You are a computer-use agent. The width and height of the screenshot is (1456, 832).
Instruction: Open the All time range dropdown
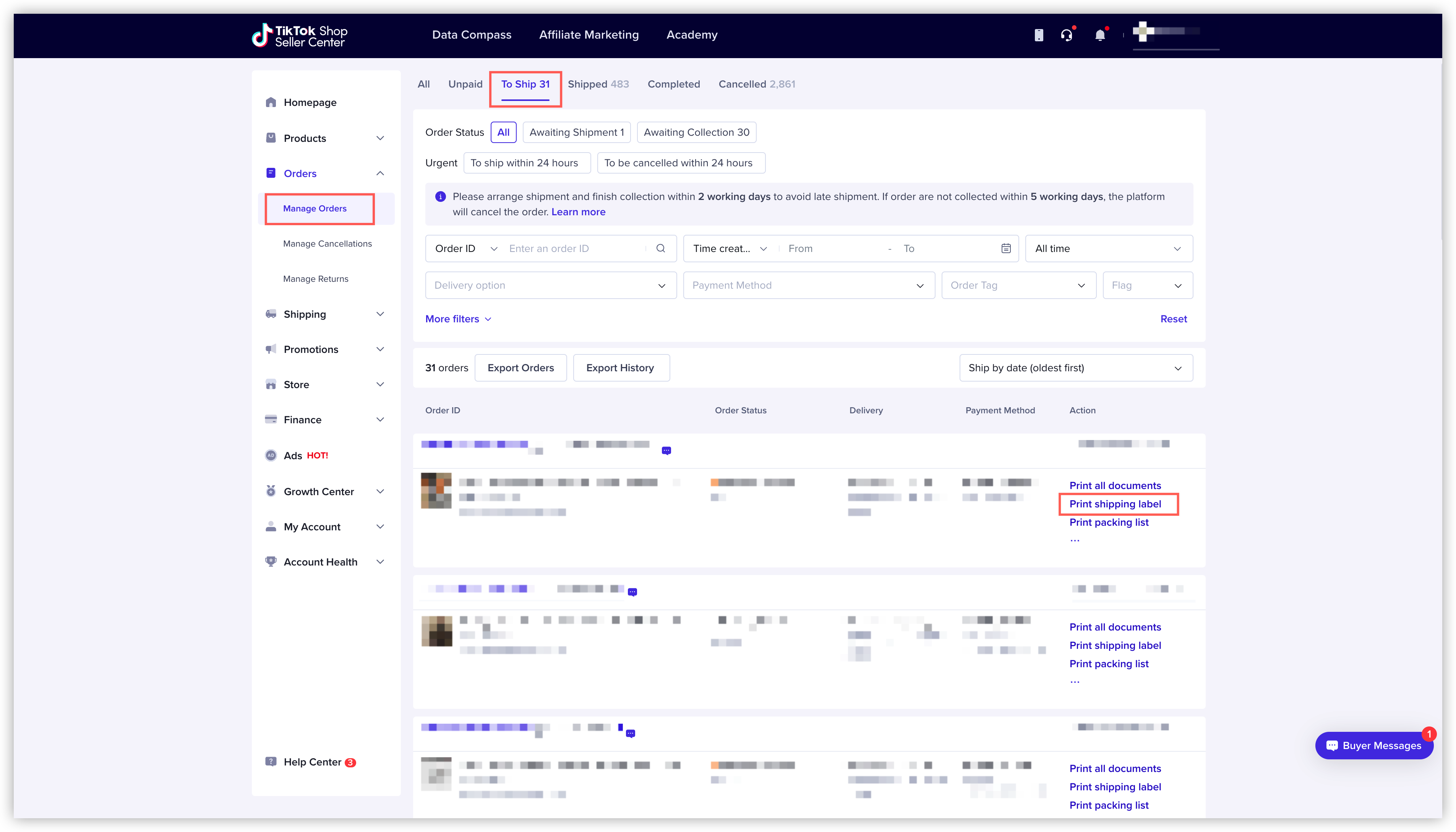(1109, 248)
